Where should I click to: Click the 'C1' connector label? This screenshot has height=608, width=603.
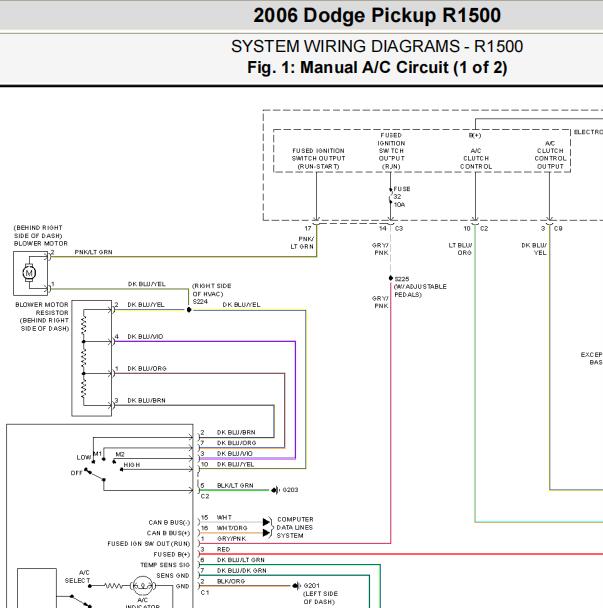pos(205,592)
